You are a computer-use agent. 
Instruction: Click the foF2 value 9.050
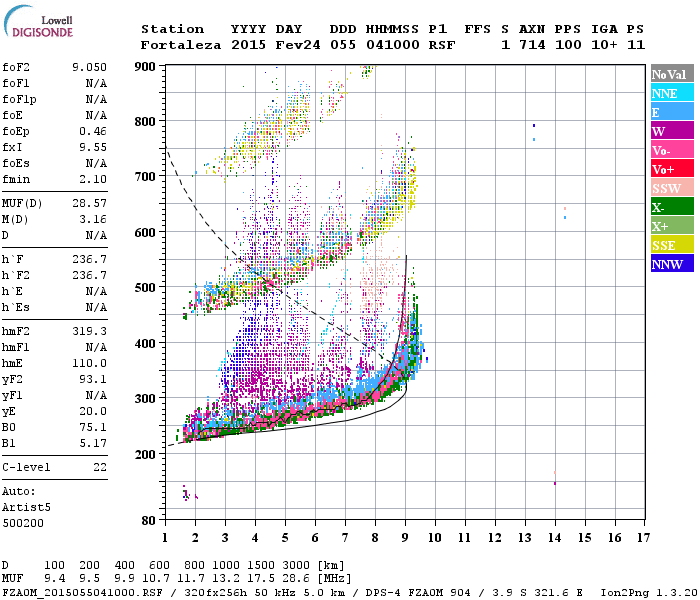[89, 67]
